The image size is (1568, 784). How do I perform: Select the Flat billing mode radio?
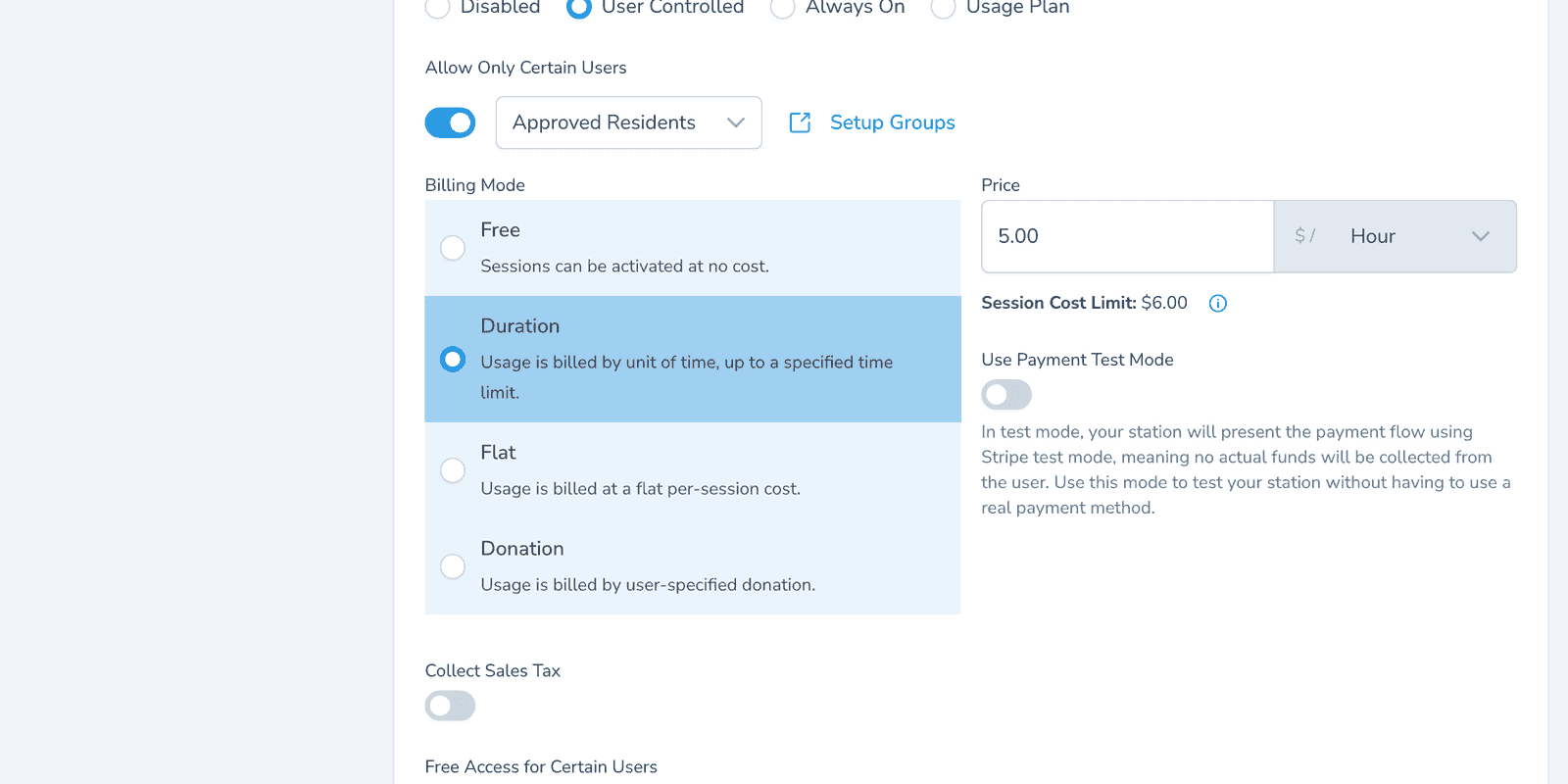click(453, 470)
